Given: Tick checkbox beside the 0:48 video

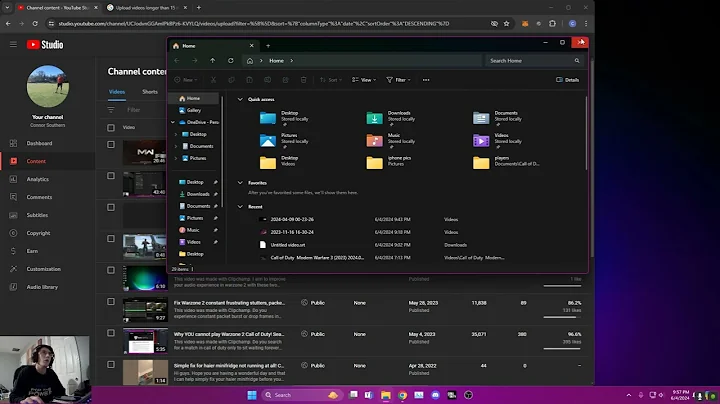Looking at the screenshot, I should (111, 239).
